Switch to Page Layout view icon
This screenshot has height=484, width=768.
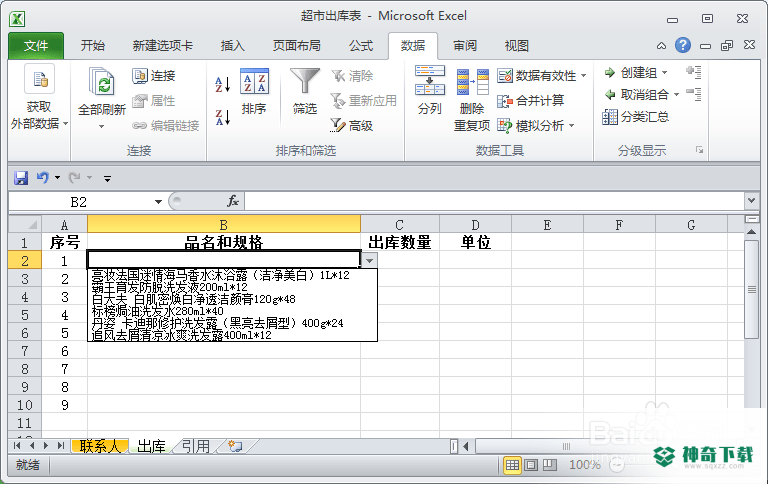click(531, 465)
